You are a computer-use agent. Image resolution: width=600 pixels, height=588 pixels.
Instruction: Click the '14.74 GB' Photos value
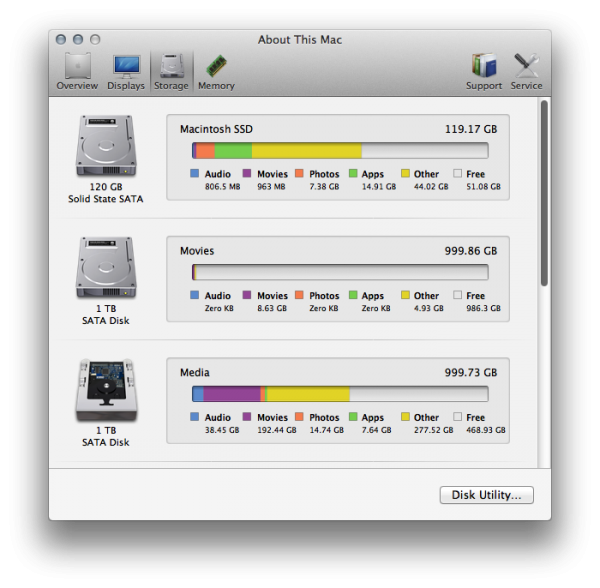pos(326,430)
